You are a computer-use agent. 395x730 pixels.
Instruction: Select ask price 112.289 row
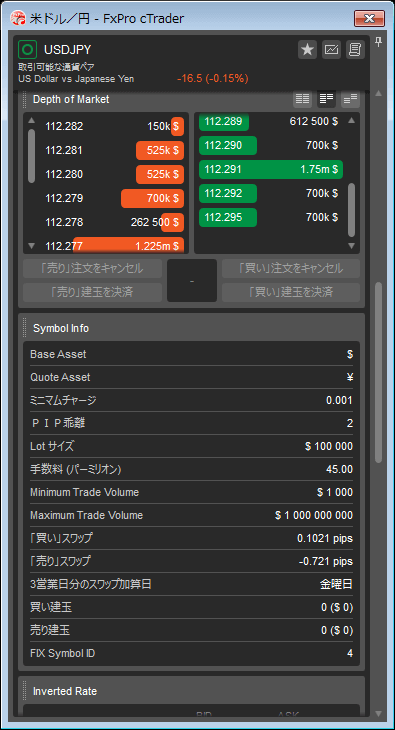click(x=271, y=122)
